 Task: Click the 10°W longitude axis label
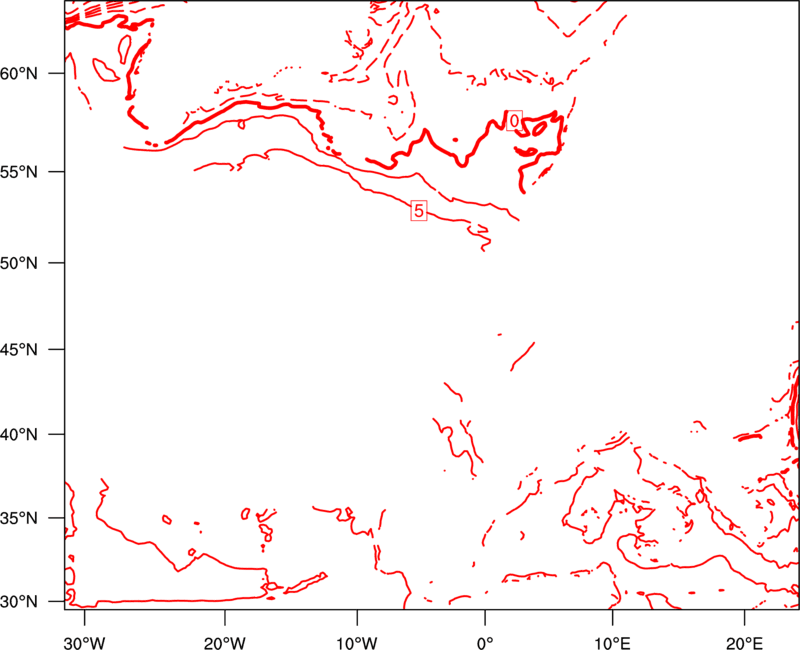[357, 643]
